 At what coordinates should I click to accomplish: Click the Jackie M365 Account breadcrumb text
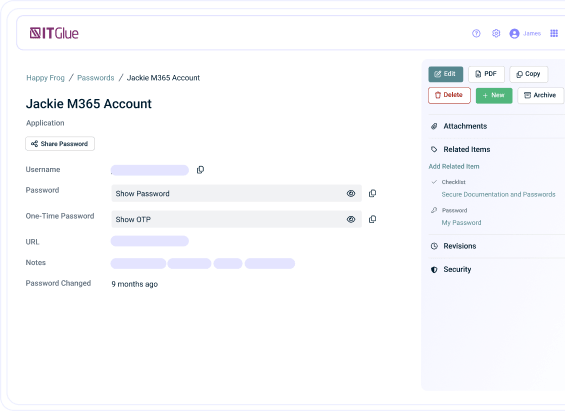click(163, 78)
